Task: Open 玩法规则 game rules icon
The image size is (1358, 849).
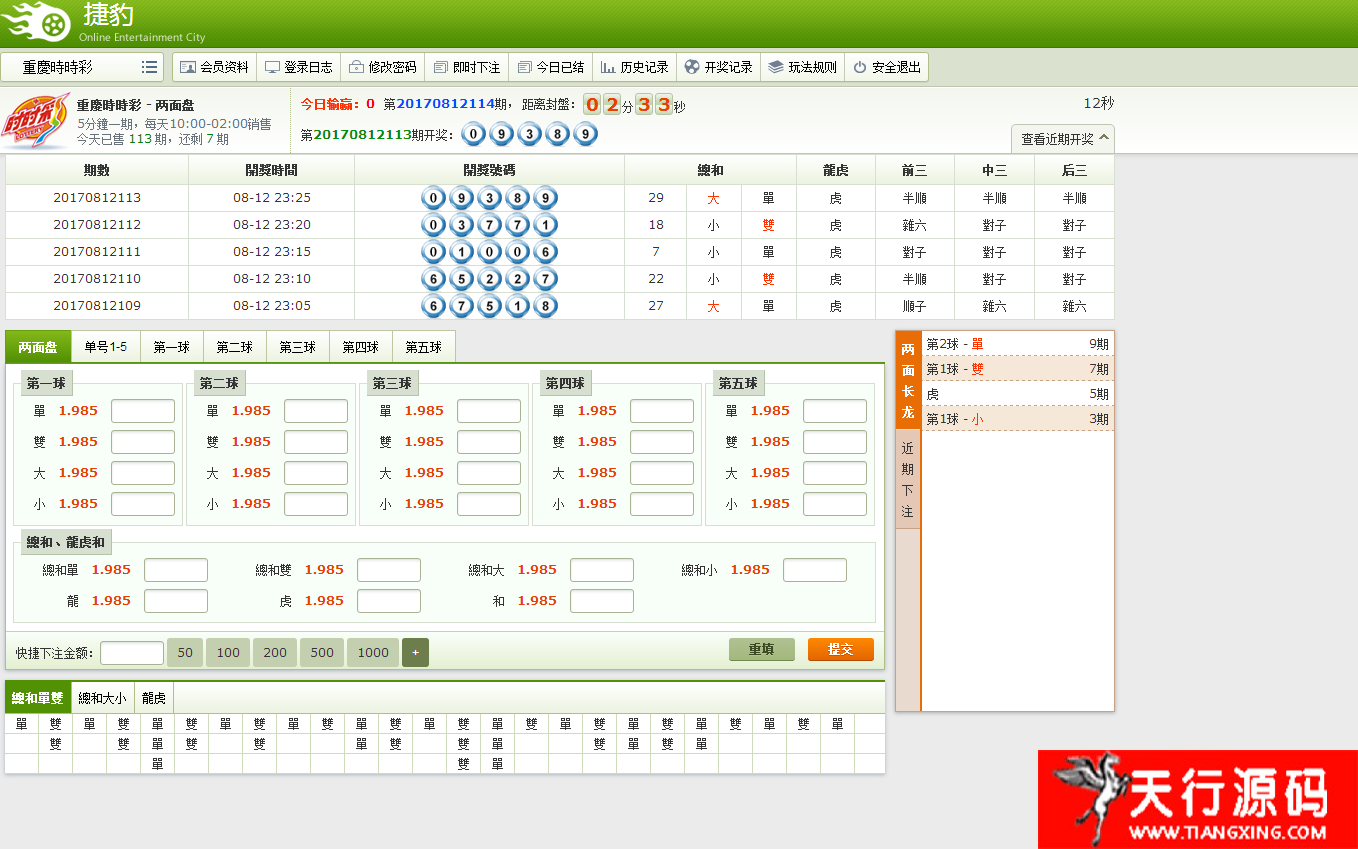Action: coord(776,67)
